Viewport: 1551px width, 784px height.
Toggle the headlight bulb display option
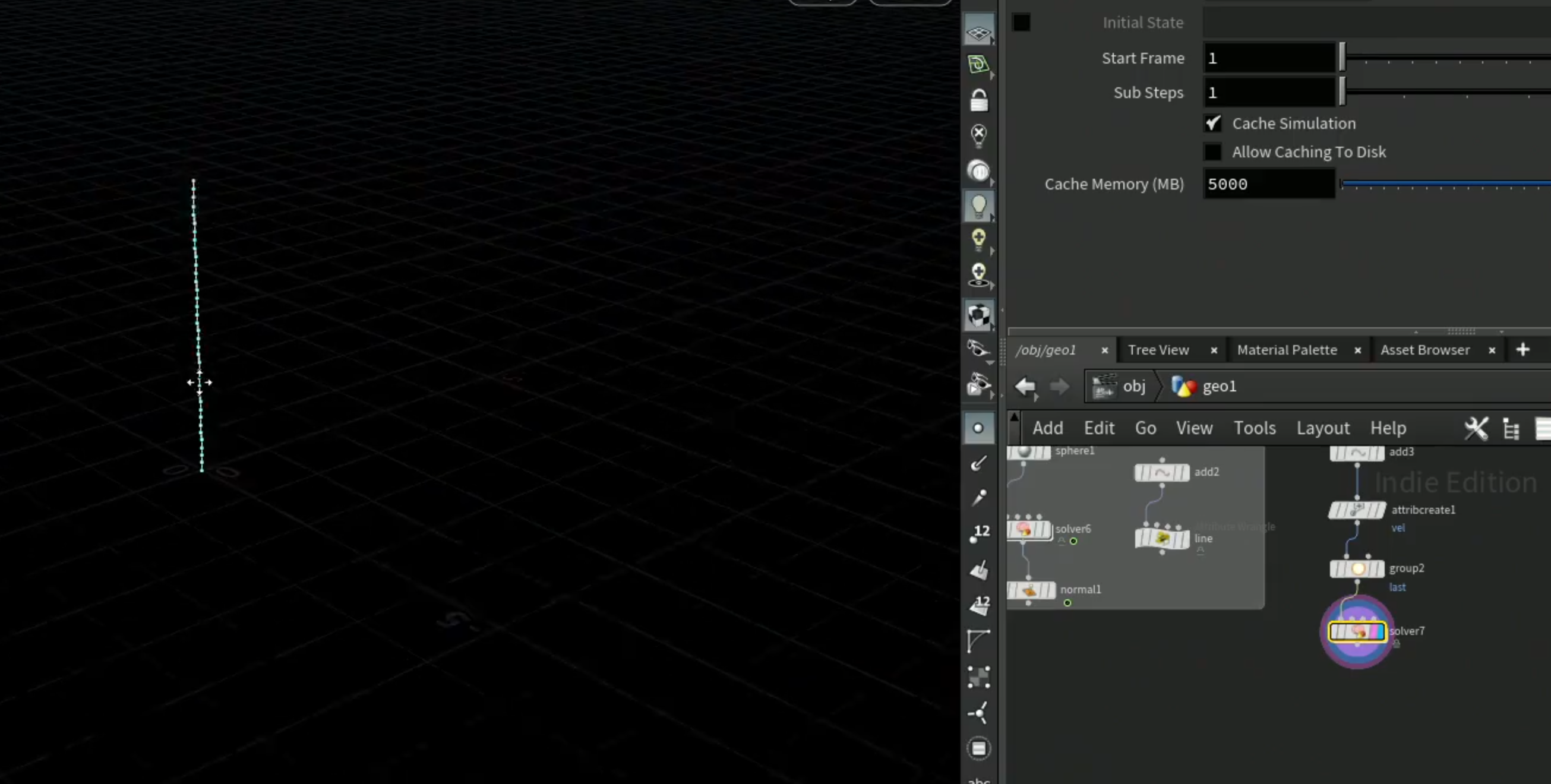(979, 207)
